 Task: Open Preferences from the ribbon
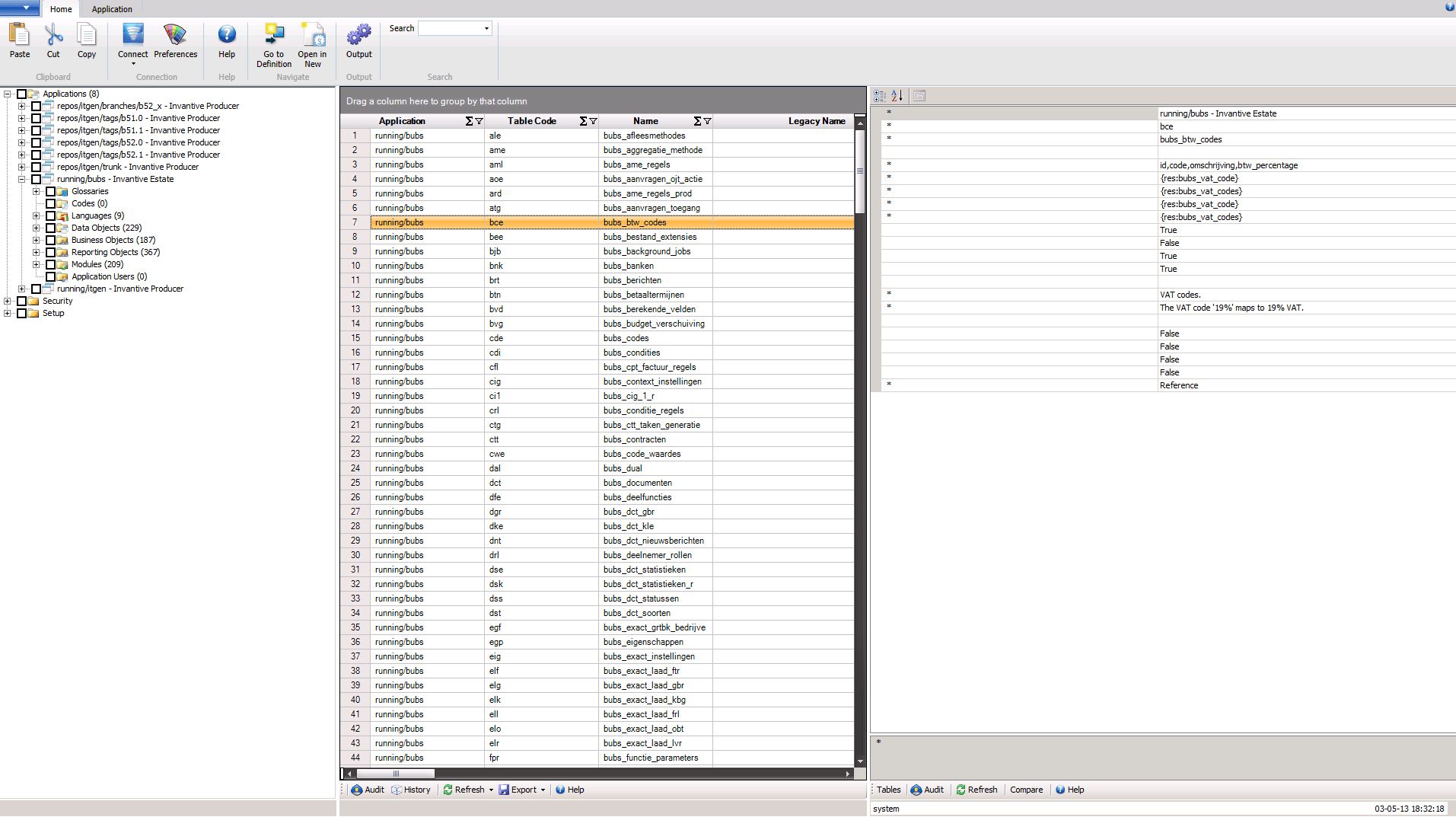pos(175,36)
